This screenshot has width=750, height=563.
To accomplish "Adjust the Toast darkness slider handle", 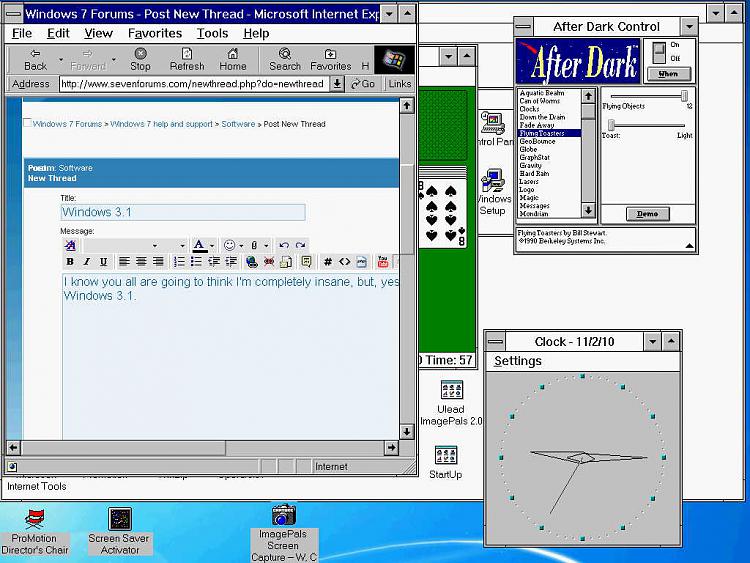I will 611,125.
